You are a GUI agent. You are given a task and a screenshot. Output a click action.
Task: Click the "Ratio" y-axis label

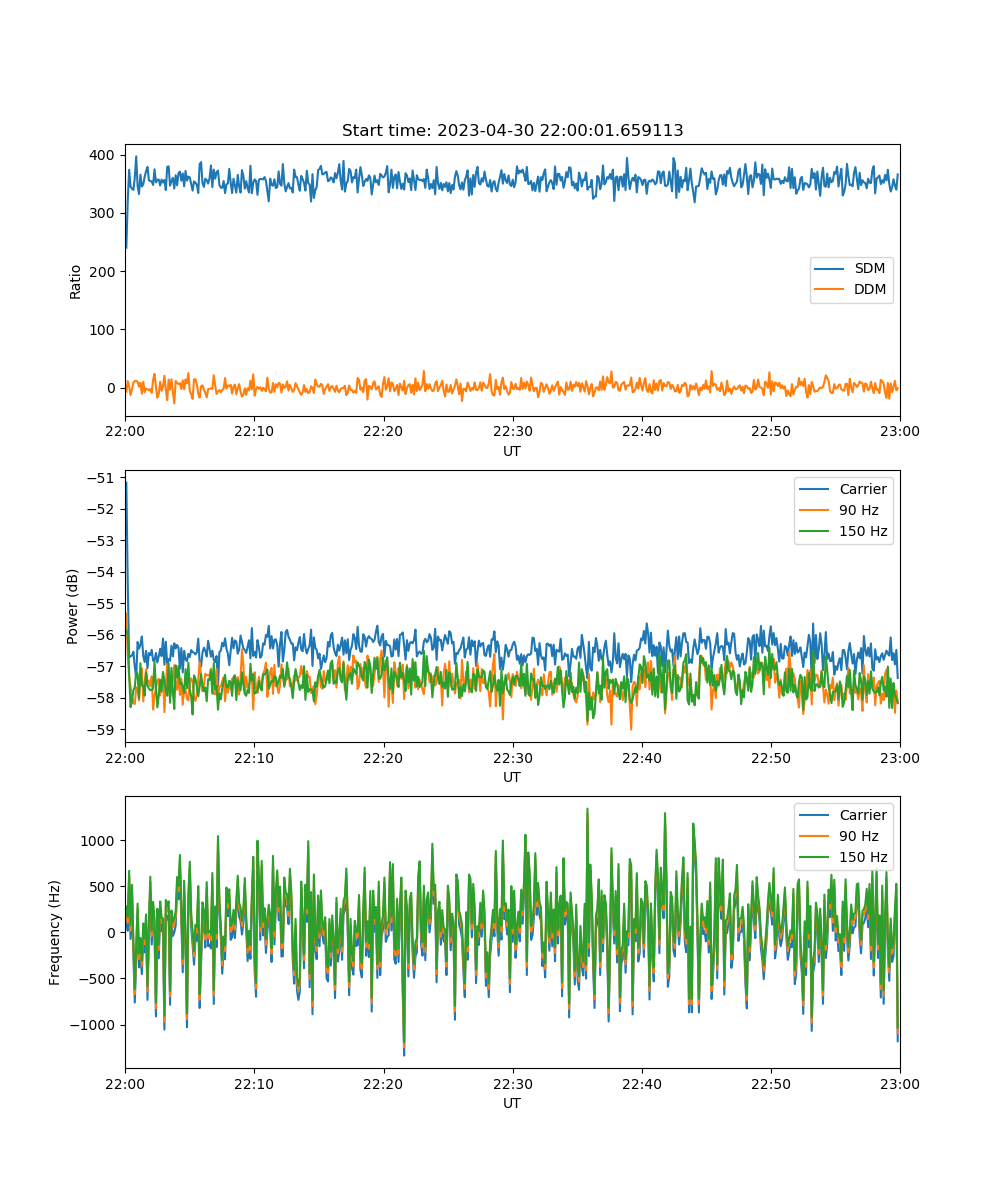pos(76,280)
